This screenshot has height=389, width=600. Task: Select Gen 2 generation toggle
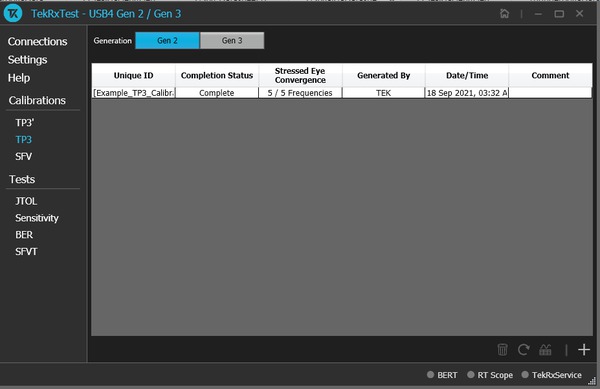pyautogui.click(x=167, y=41)
